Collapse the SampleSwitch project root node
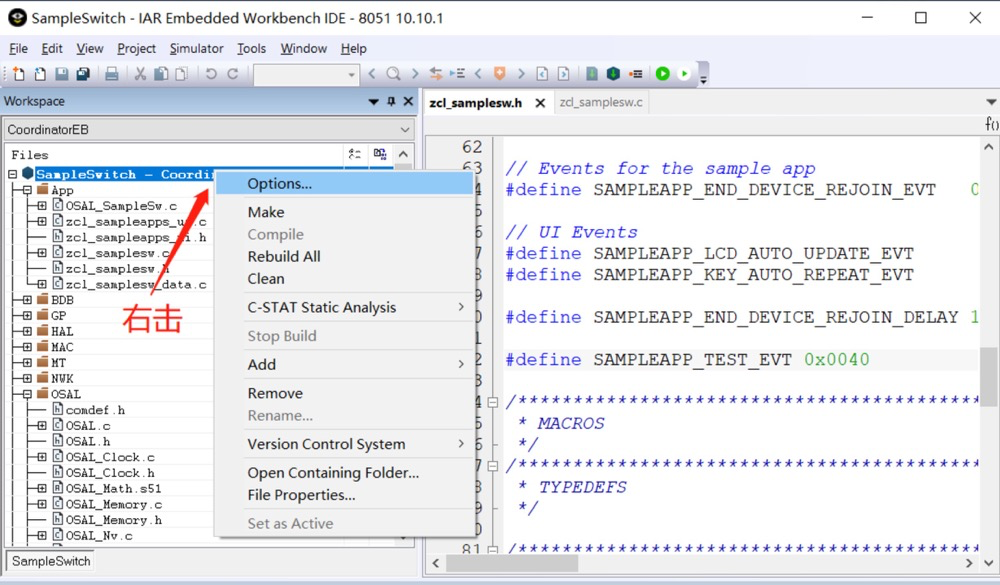Viewport: 1000px width, 585px height. tap(13, 174)
